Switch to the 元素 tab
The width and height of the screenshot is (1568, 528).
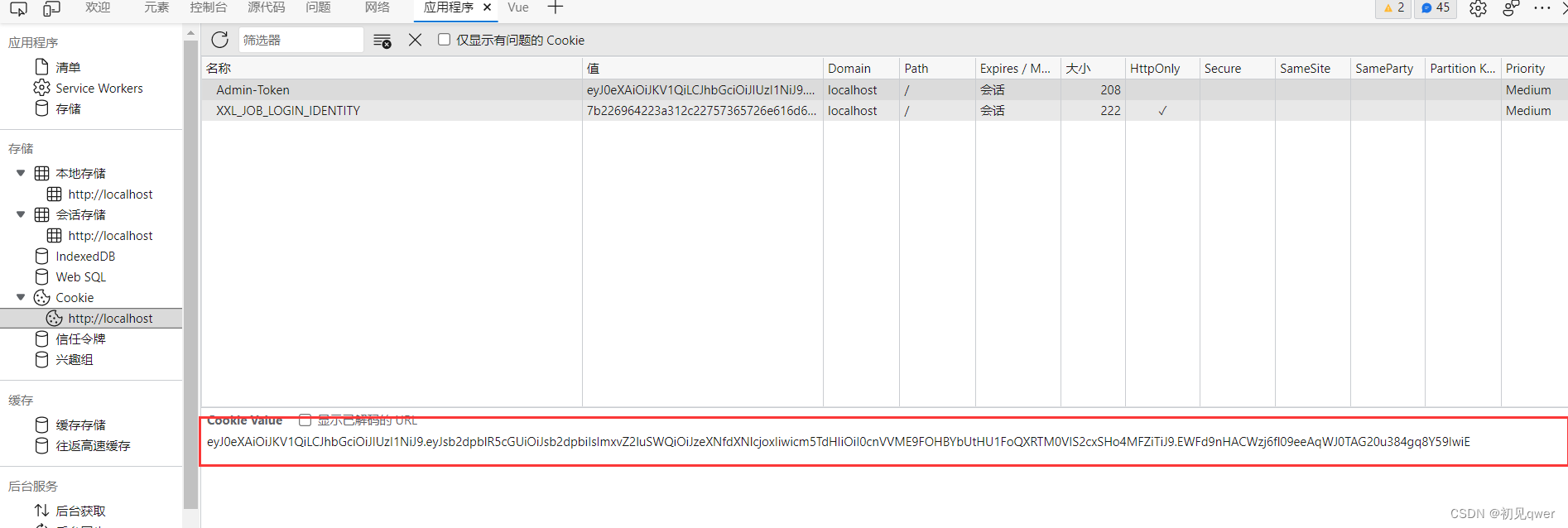tap(156, 7)
